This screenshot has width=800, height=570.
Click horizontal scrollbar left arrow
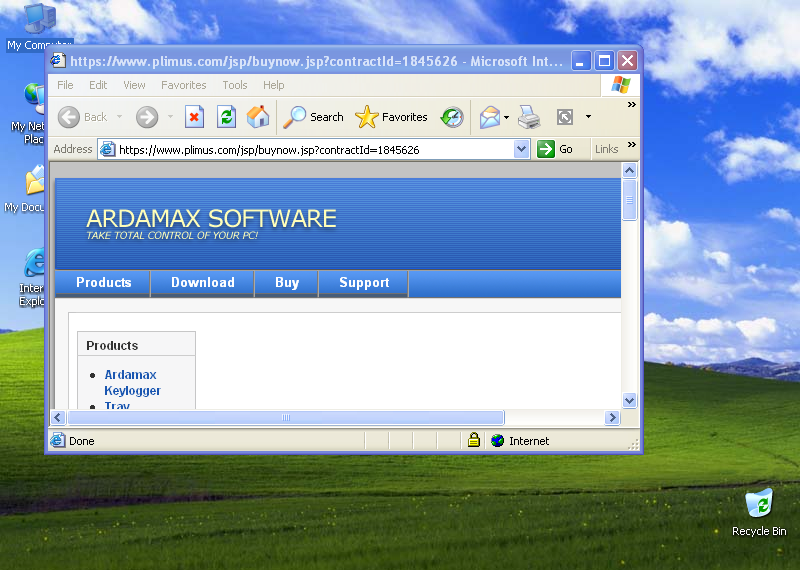[58, 417]
